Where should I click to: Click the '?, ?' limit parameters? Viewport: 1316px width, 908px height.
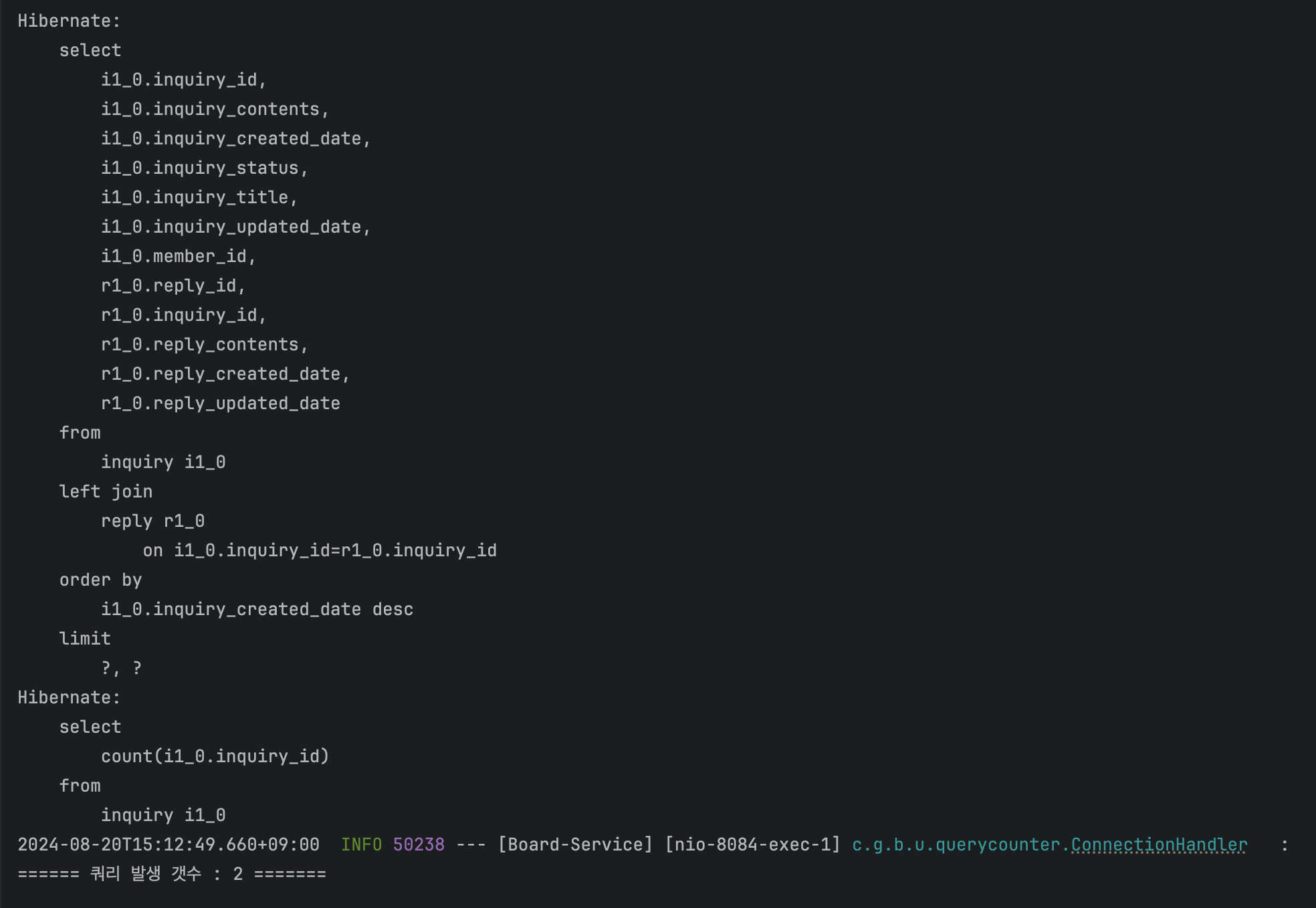[x=121, y=668]
